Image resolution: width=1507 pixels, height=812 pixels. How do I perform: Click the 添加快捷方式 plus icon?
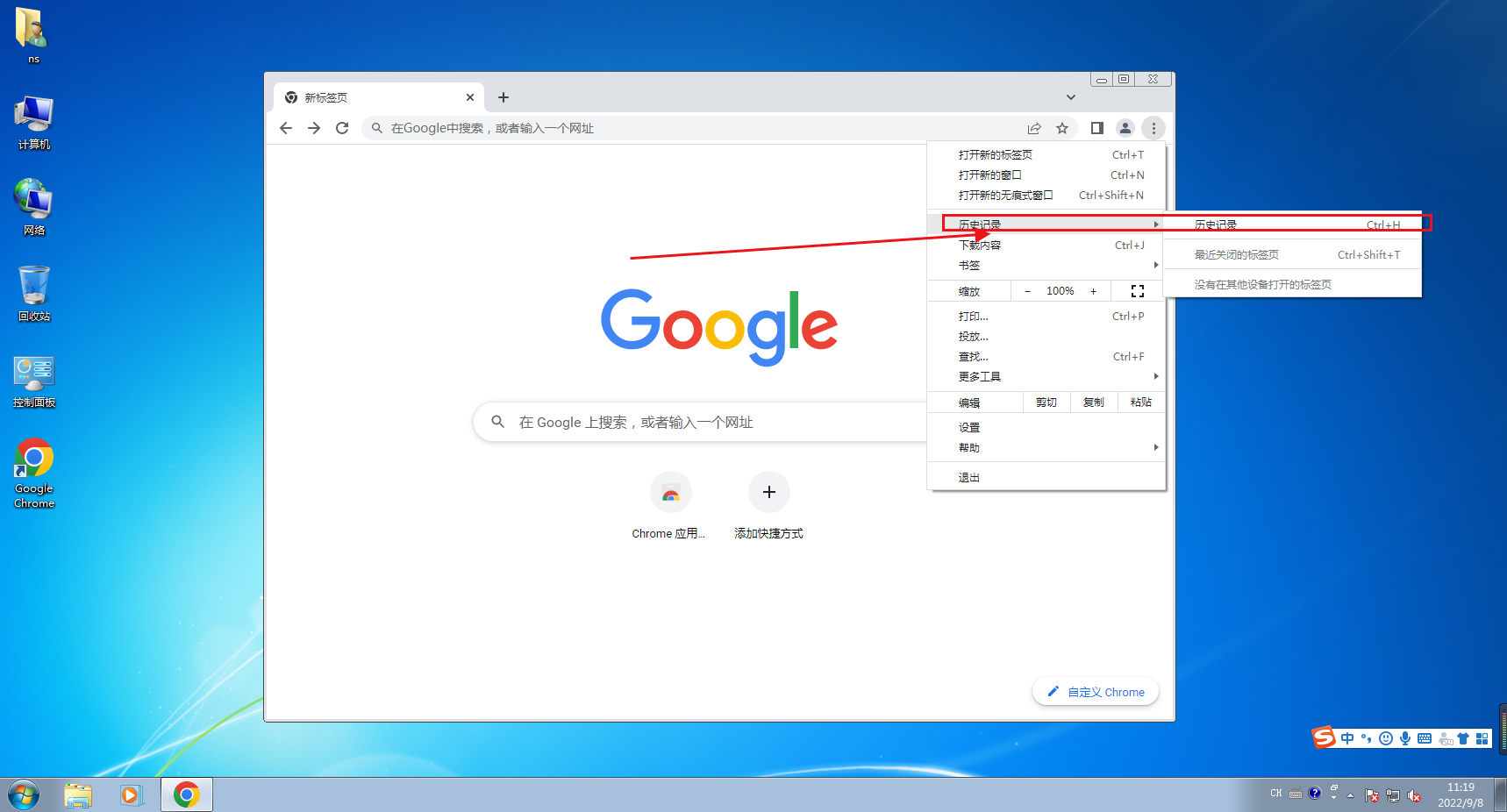[x=769, y=492]
